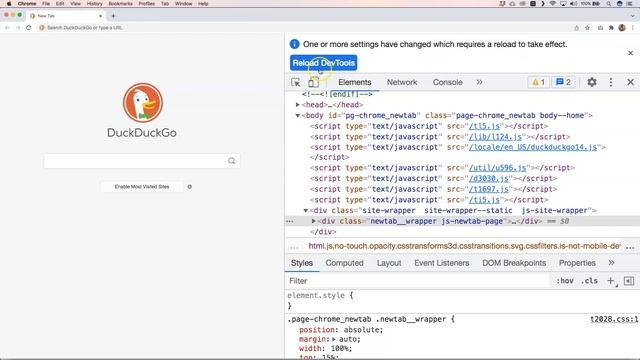This screenshot has width=640, height=360.
Task: Open the browser extensions puzzle icon
Action: pyautogui.click(x=611, y=28)
